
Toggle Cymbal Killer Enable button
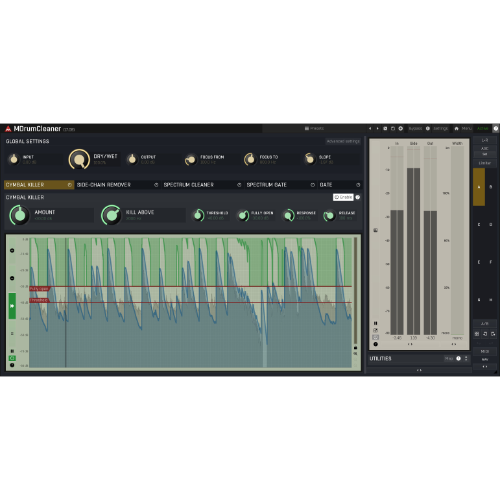pyautogui.click(x=343, y=197)
